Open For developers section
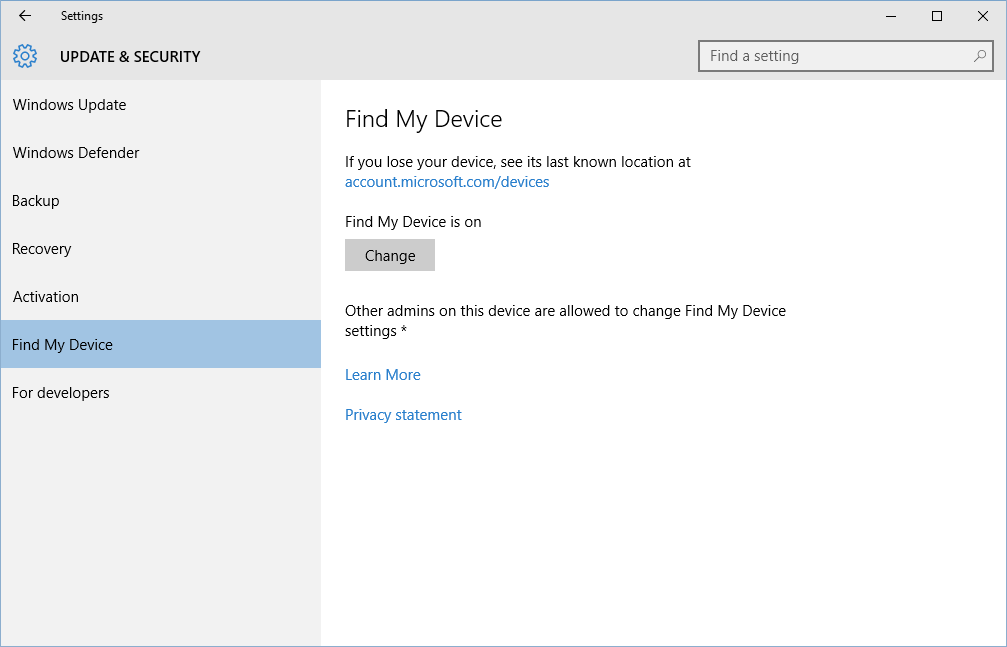1007x647 pixels. coord(161,393)
